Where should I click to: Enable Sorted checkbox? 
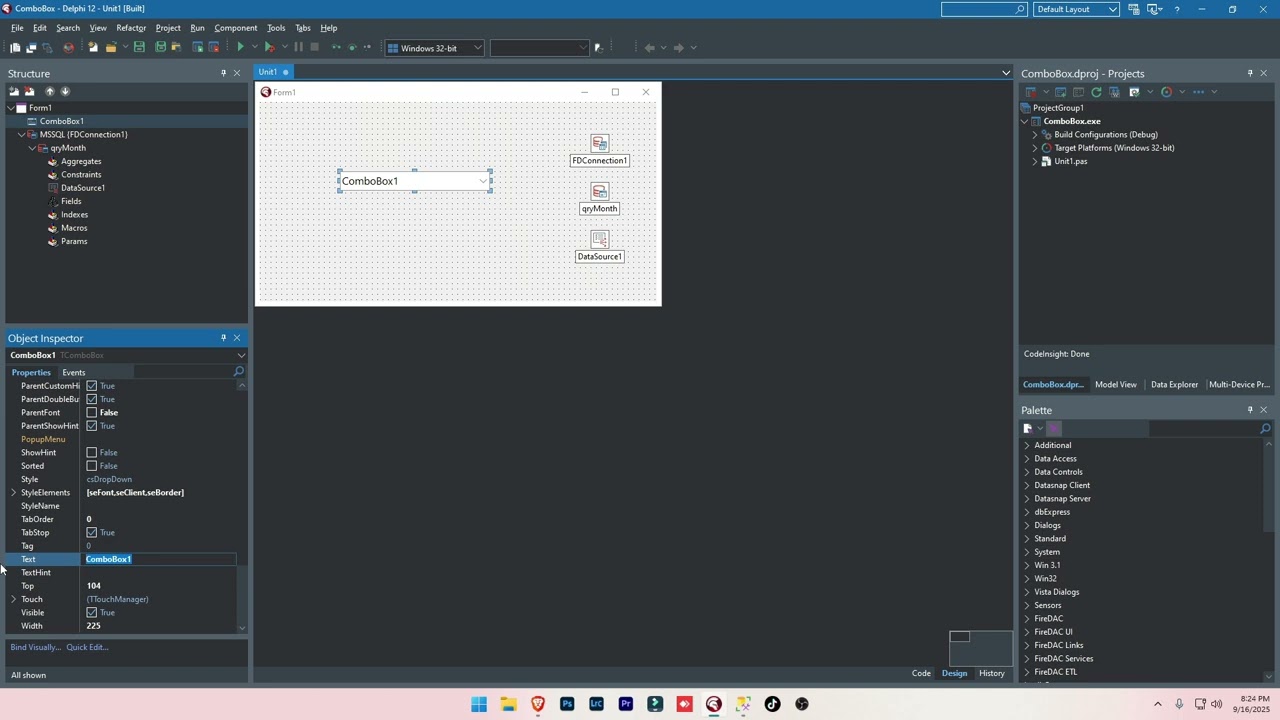click(x=92, y=466)
